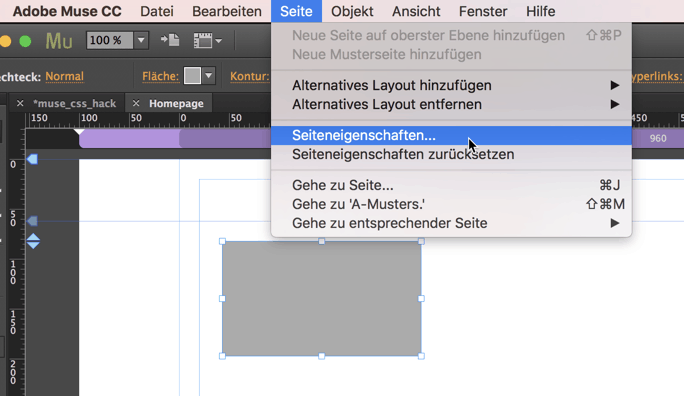Open the zoom percentage dropdown arrow
Viewport: 684px width, 396px height.
141,40
